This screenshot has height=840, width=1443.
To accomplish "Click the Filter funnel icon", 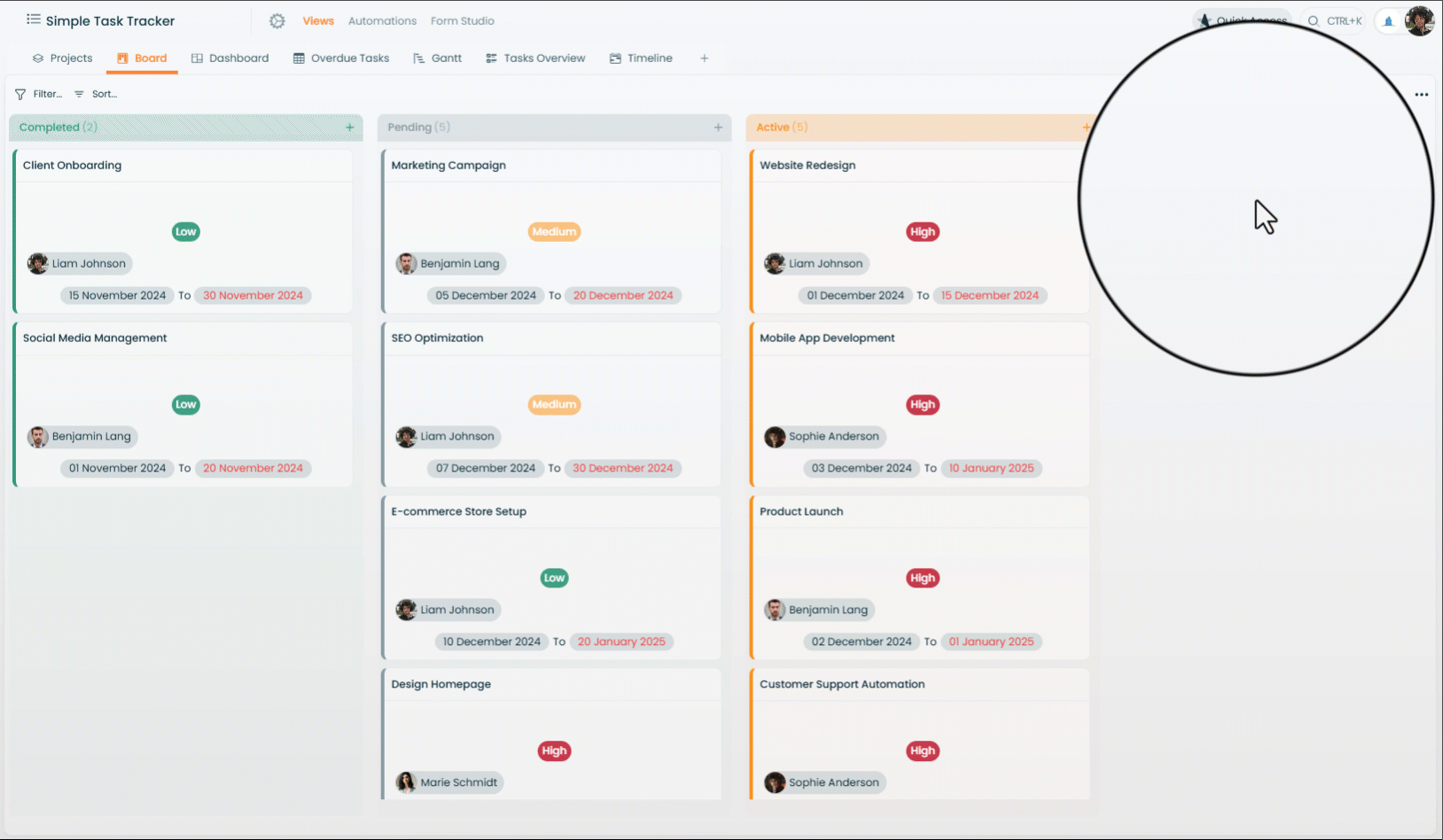I will [x=20, y=94].
